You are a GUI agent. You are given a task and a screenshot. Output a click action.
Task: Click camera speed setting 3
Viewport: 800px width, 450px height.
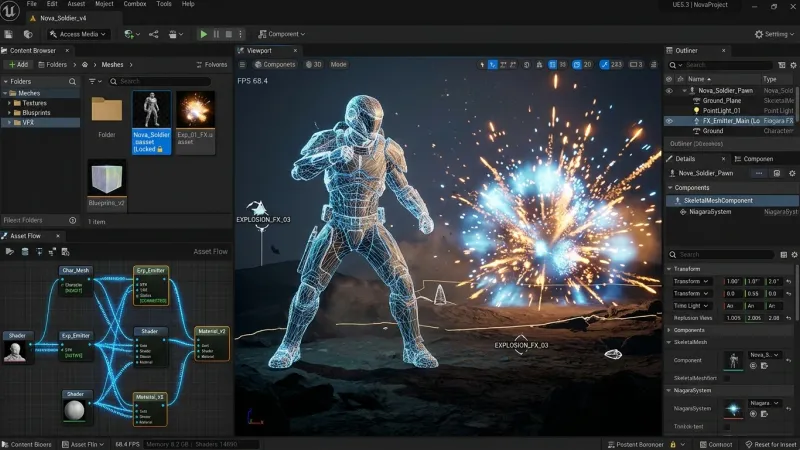click(x=636, y=65)
